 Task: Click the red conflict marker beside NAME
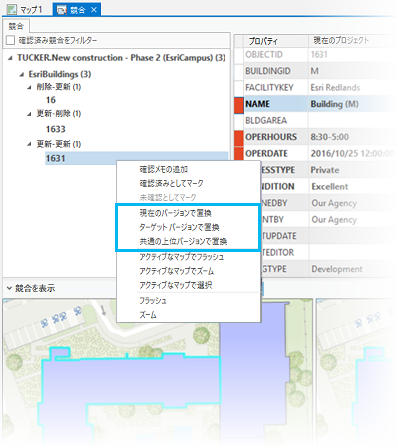(x=239, y=104)
